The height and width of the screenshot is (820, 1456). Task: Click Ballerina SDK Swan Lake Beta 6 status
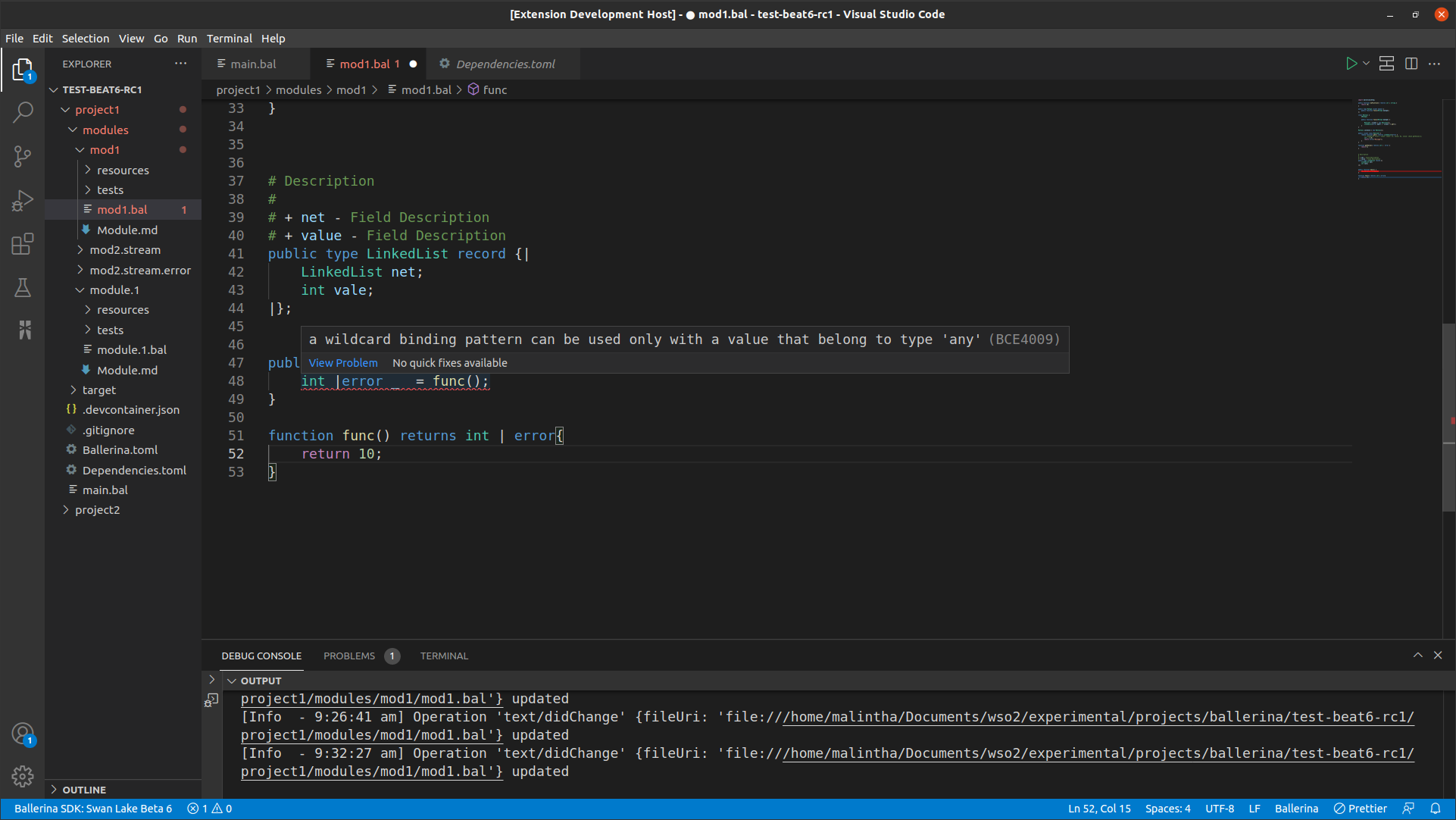click(x=93, y=809)
